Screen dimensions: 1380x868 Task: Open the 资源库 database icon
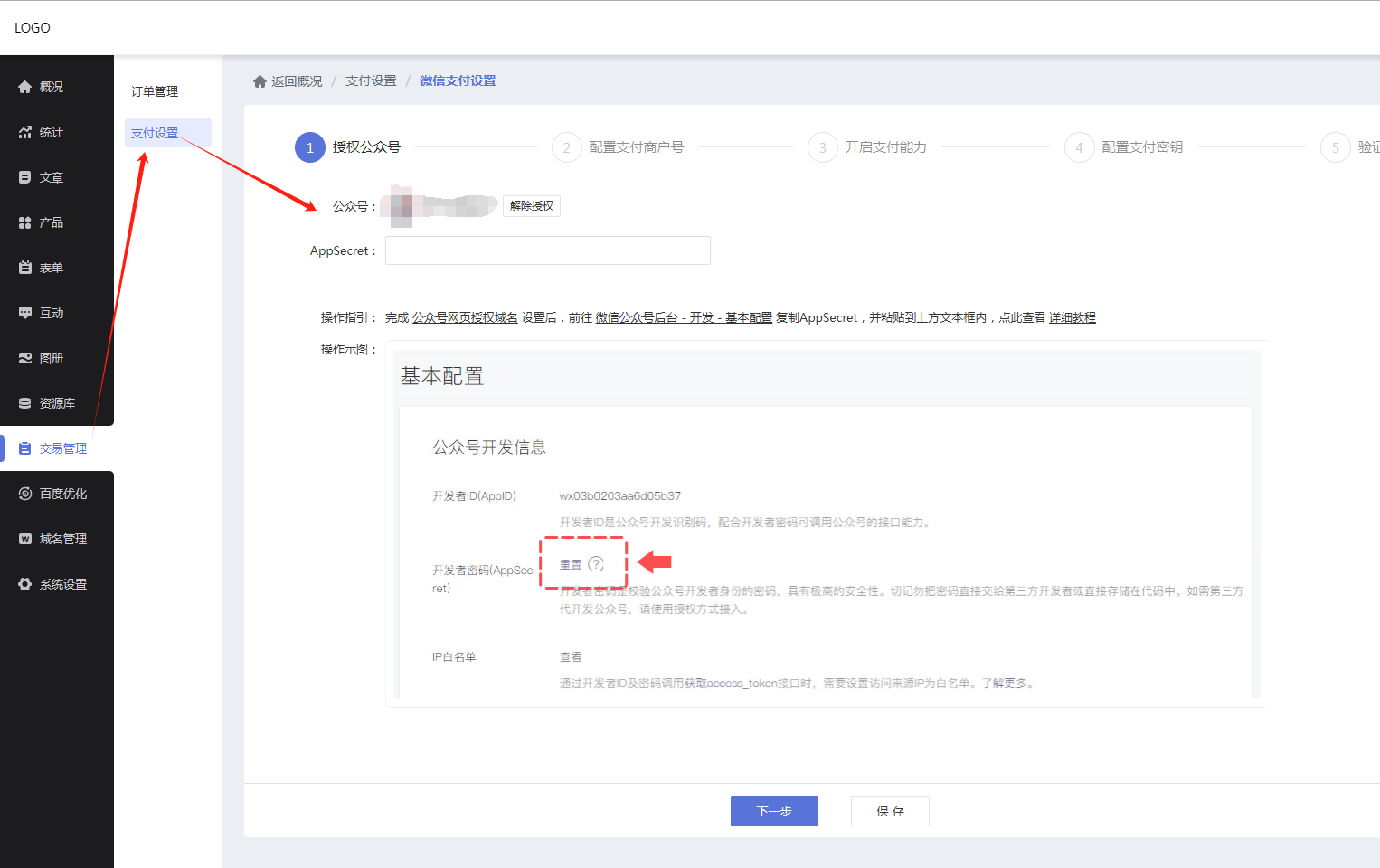[x=25, y=403]
